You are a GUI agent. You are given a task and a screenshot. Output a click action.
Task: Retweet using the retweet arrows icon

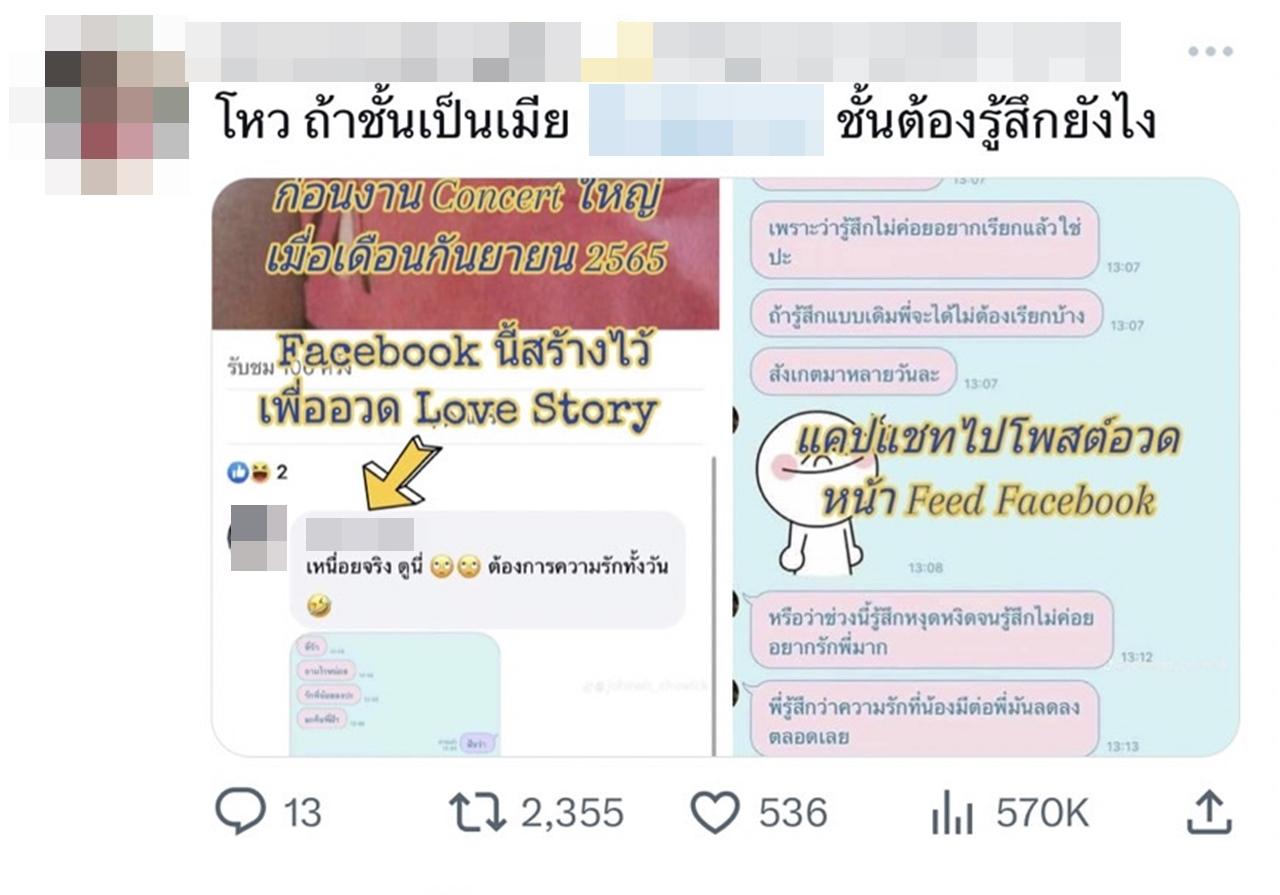click(x=478, y=812)
